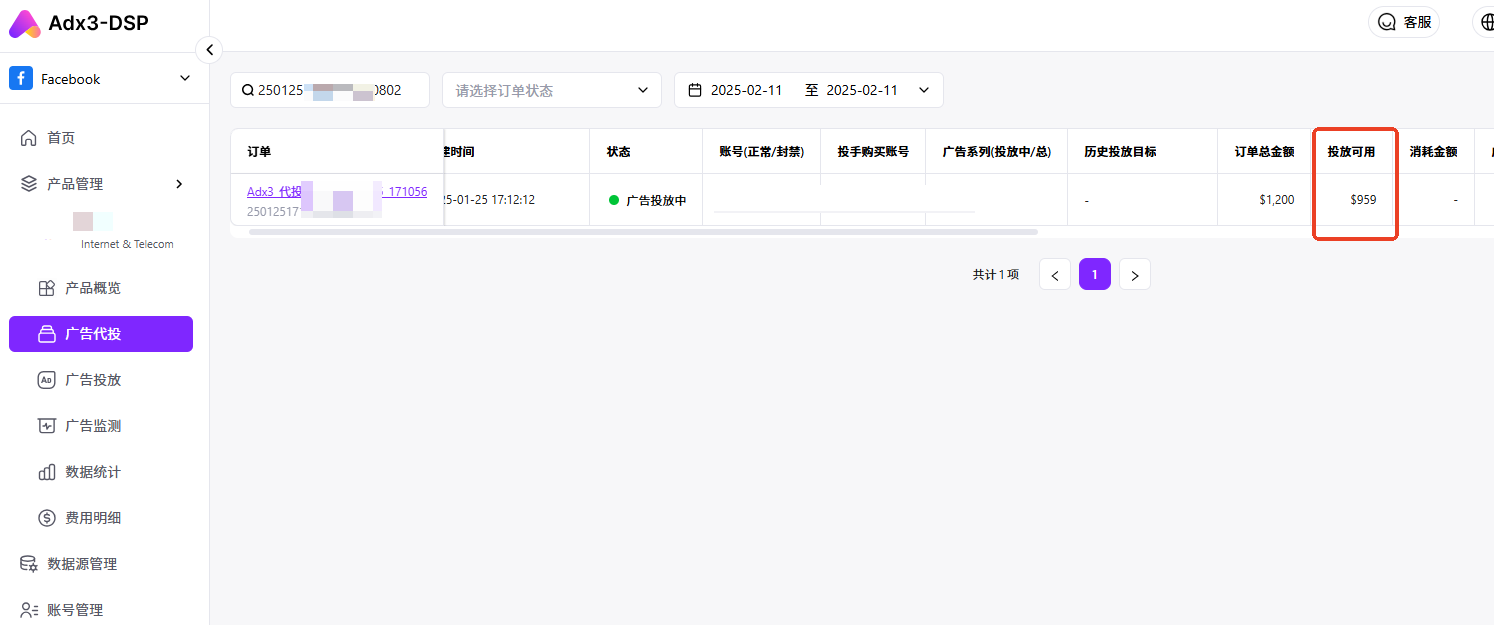Click the calendar icon in date range

[695, 90]
